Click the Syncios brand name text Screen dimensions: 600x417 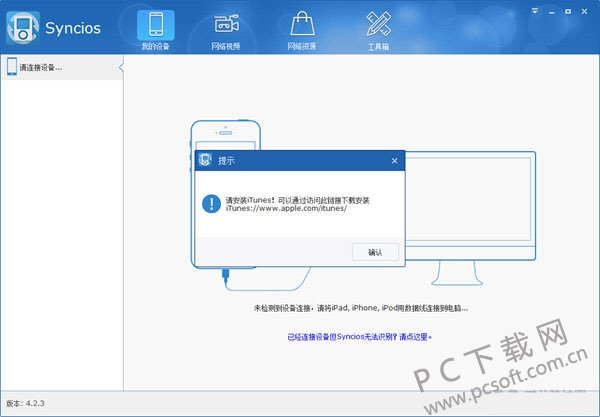[x=73, y=28]
